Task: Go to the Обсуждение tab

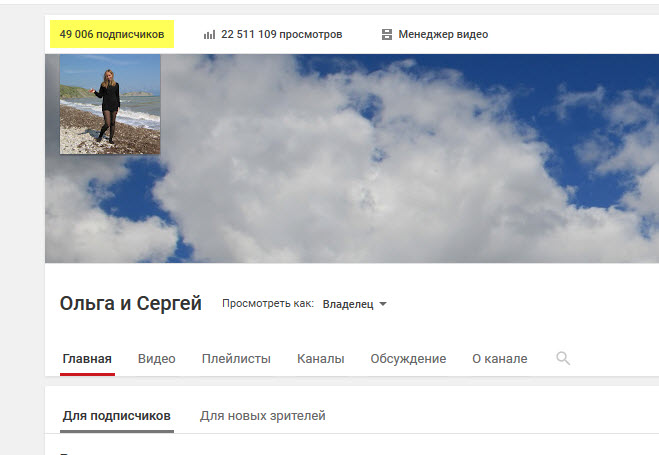Action: click(408, 359)
